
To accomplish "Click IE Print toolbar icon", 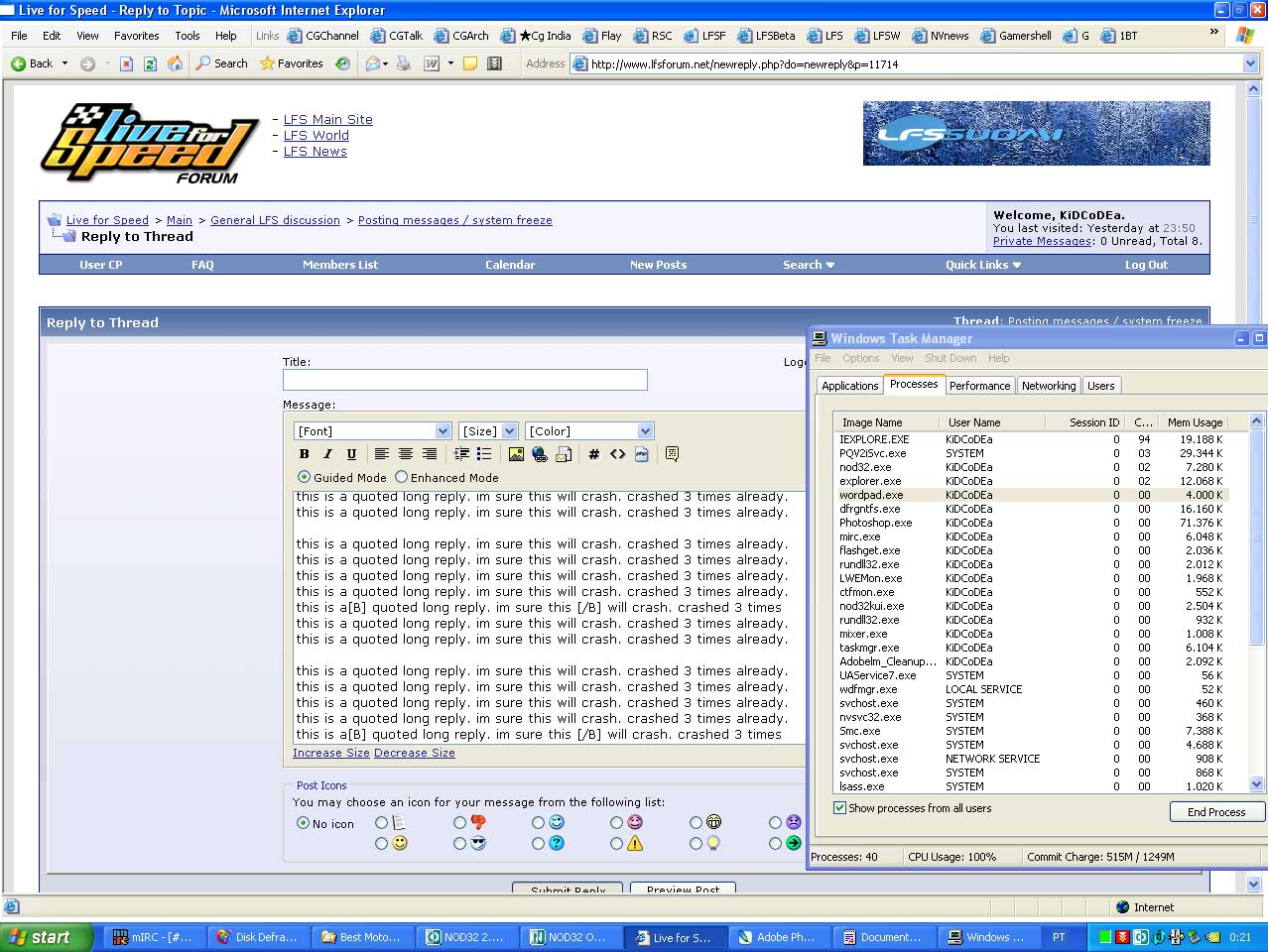I will [404, 63].
